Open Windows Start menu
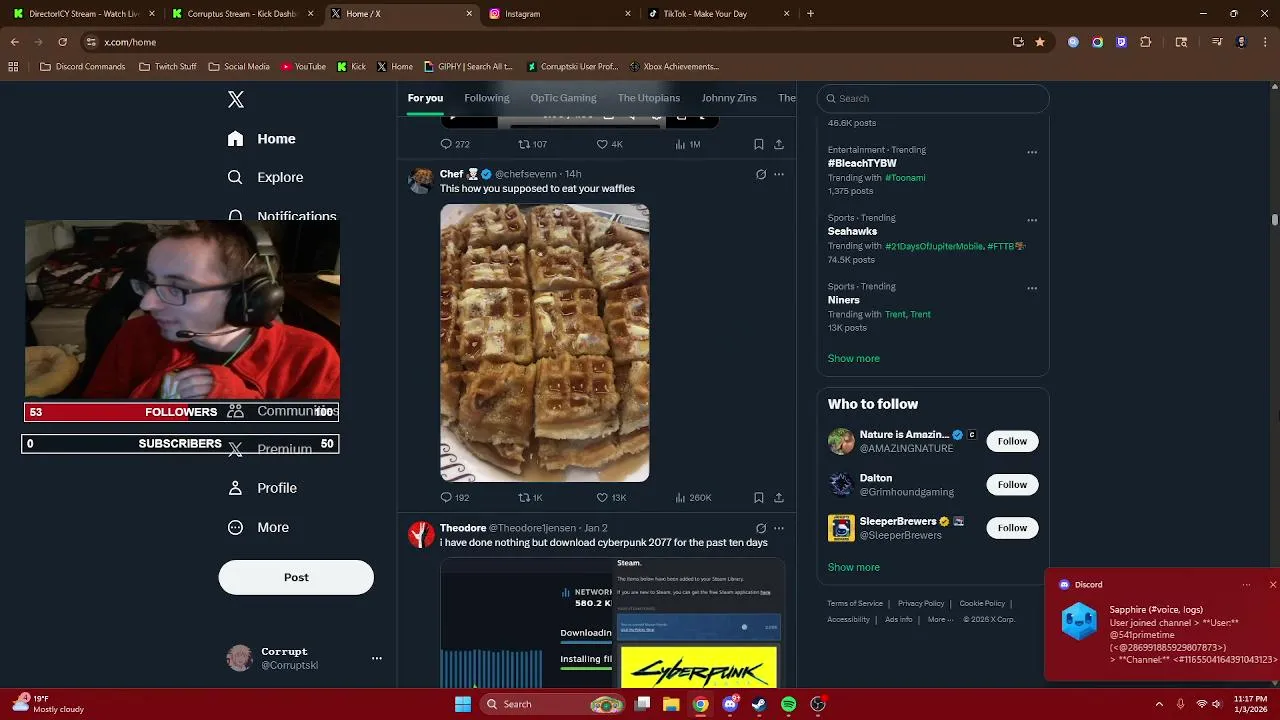The height and width of the screenshot is (720, 1280). tap(463, 704)
